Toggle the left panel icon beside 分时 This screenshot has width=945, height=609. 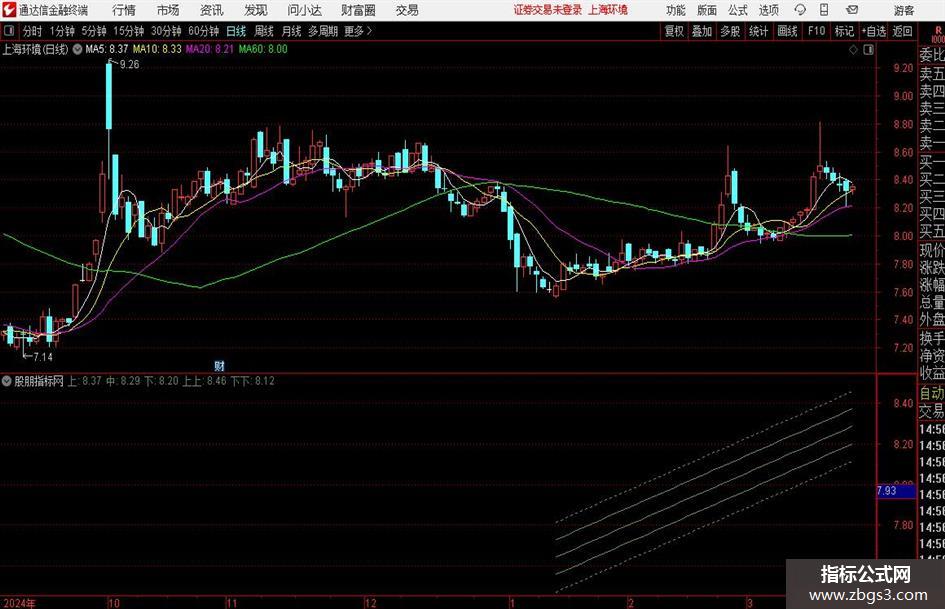click(x=8, y=31)
